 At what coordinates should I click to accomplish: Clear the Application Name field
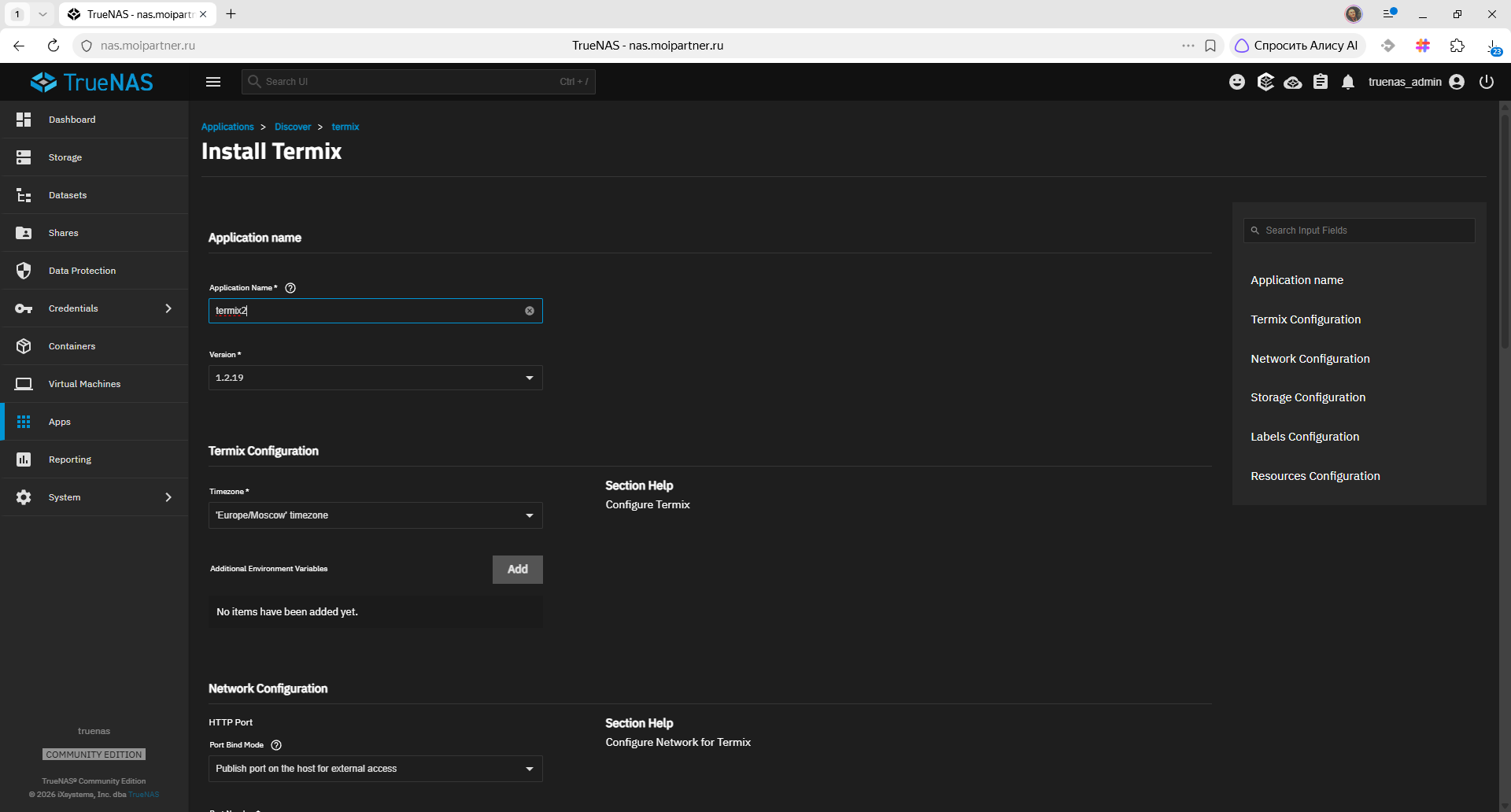click(530, 311)
